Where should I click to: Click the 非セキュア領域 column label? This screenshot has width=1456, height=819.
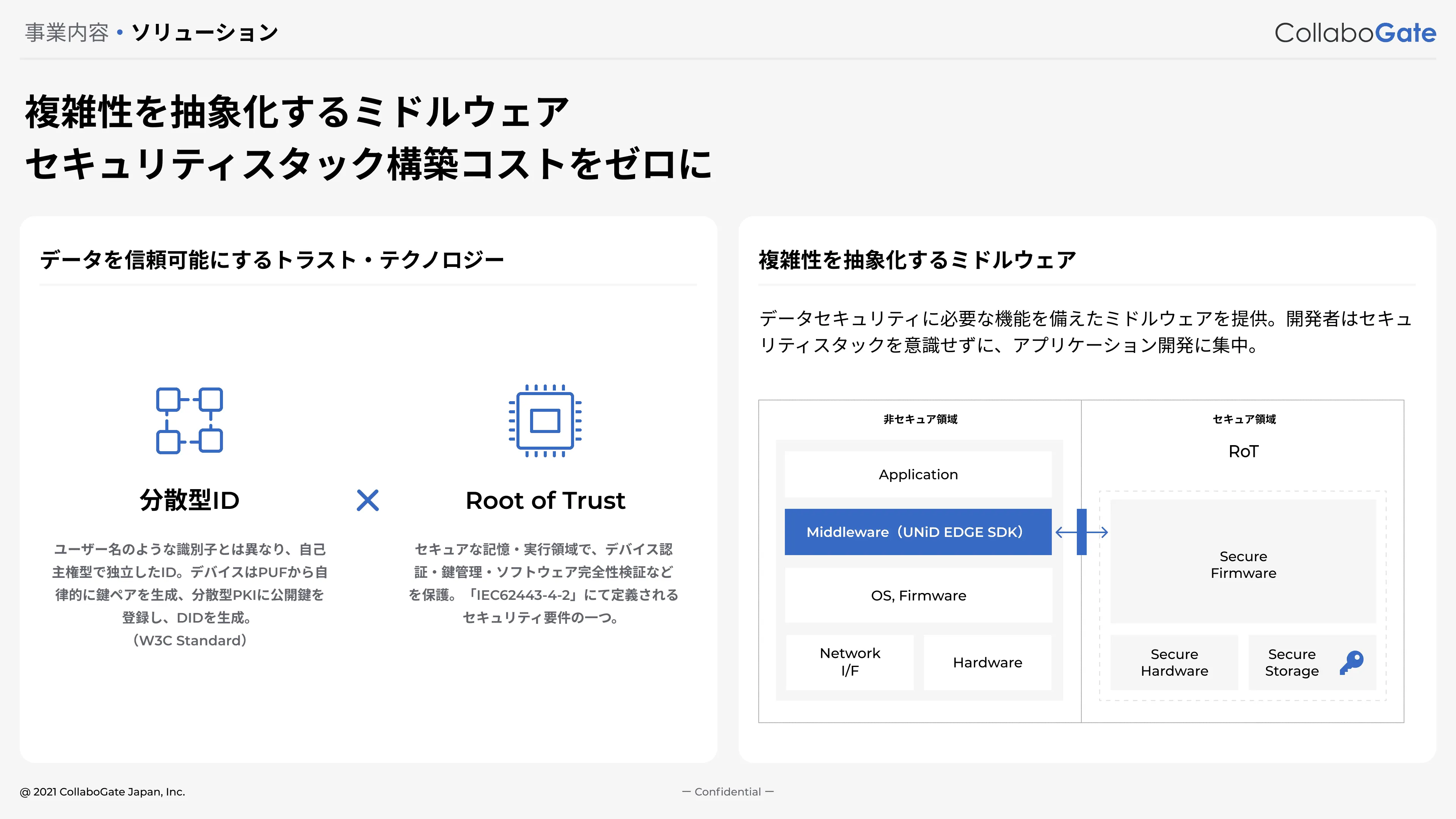(x=920, y=419)
